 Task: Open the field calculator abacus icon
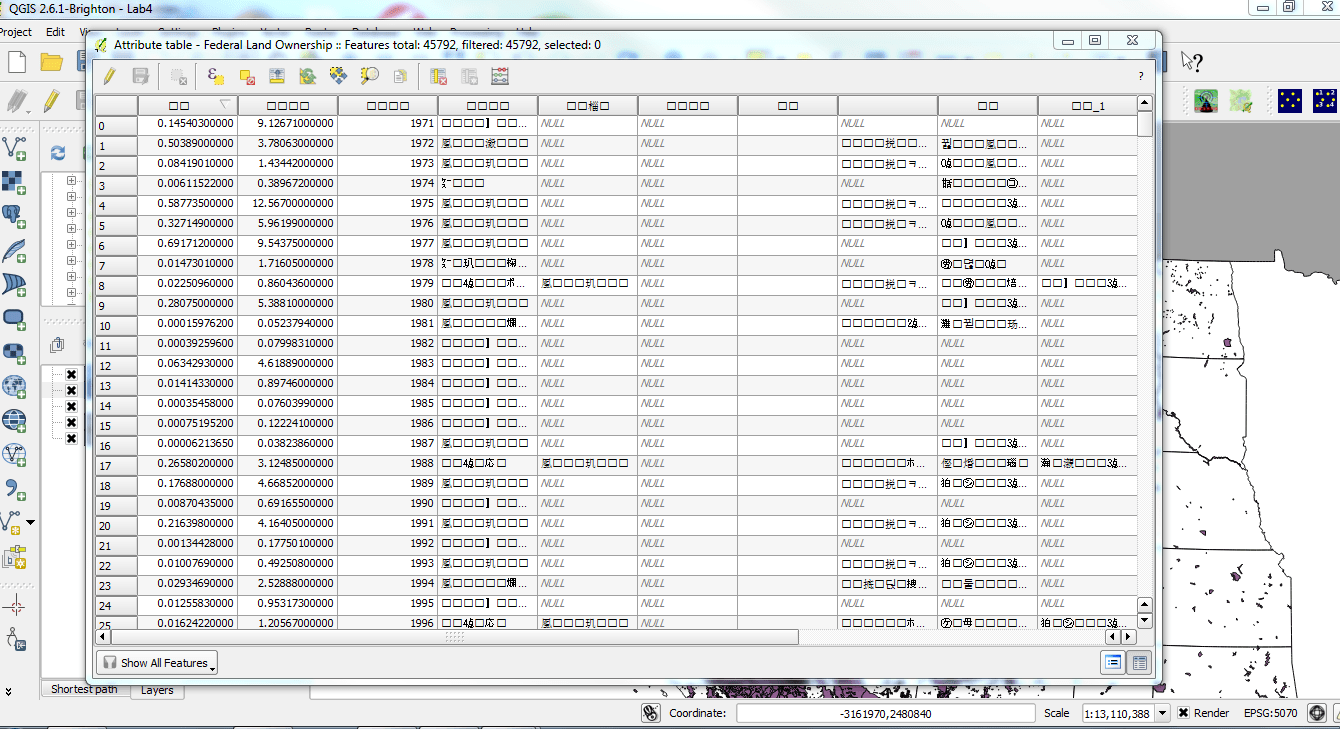[501, 76]
